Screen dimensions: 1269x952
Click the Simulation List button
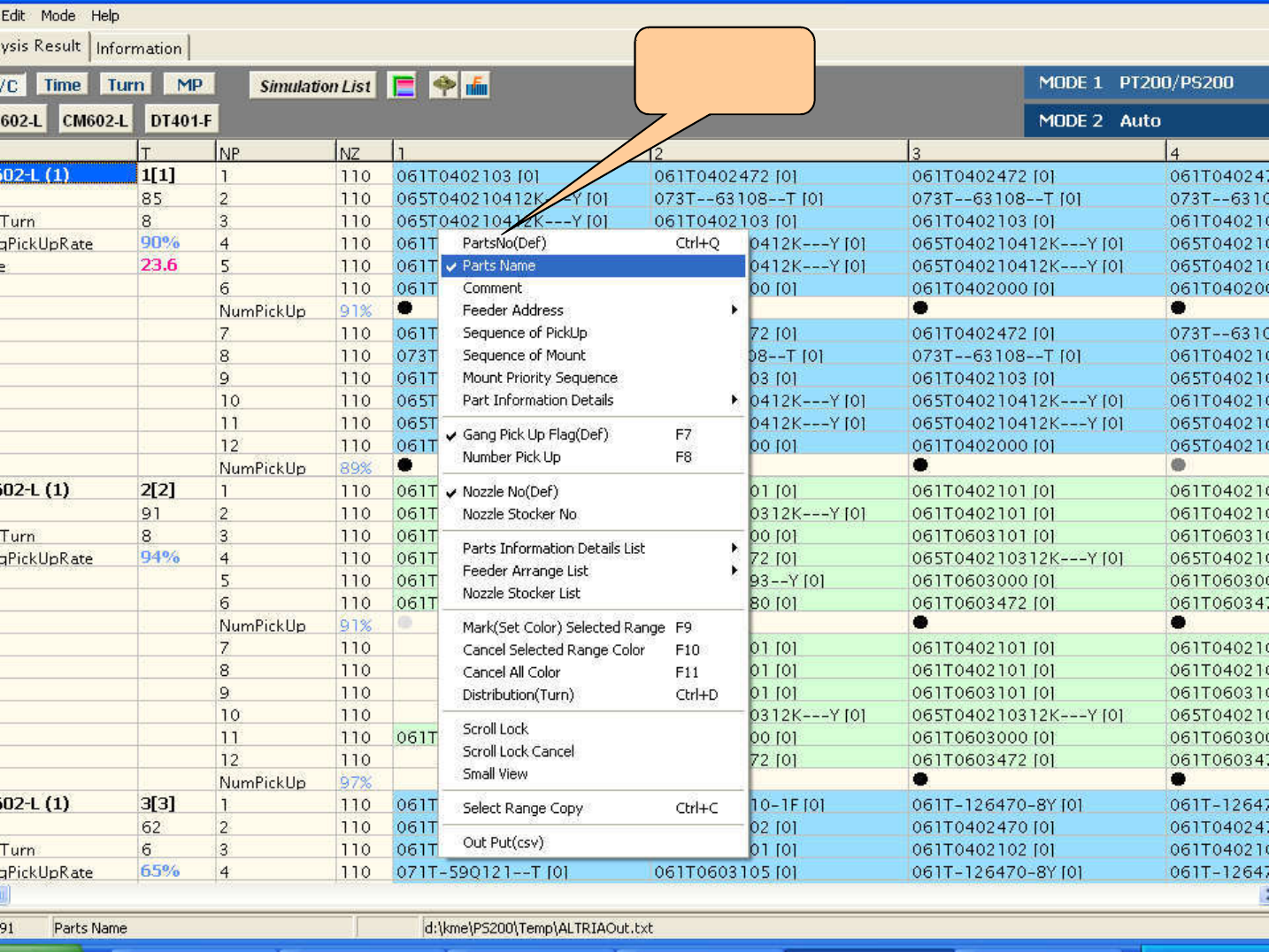(314, 86)
